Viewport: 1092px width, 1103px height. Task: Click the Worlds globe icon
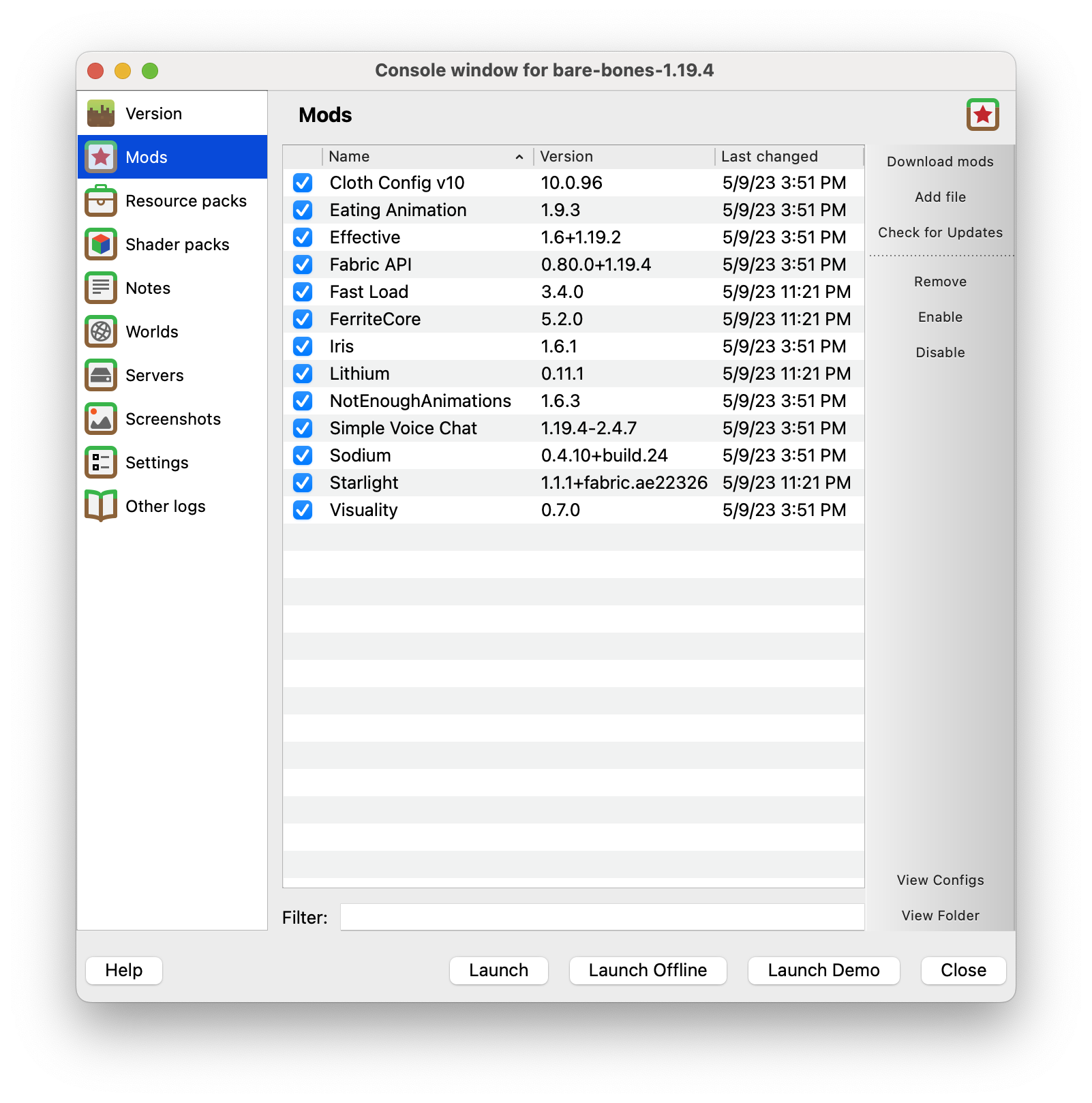click(x=101, y=332)
